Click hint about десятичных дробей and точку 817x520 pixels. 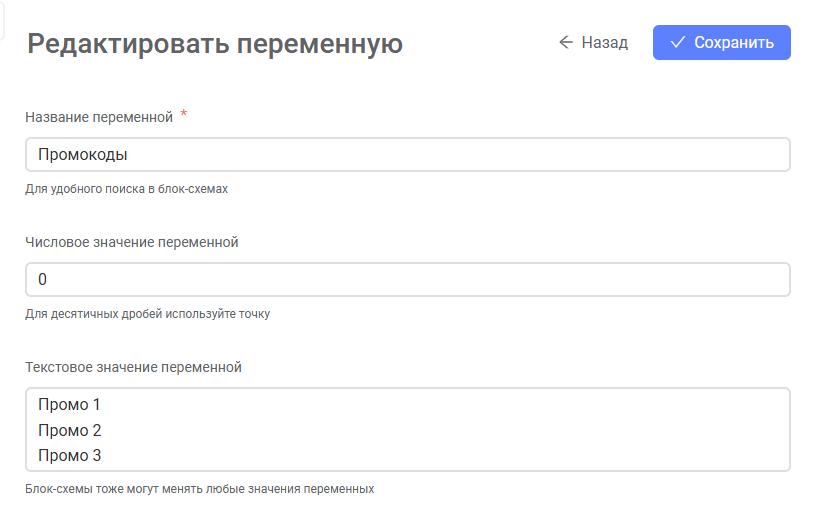pyautogui.click(x=147, y=314)
